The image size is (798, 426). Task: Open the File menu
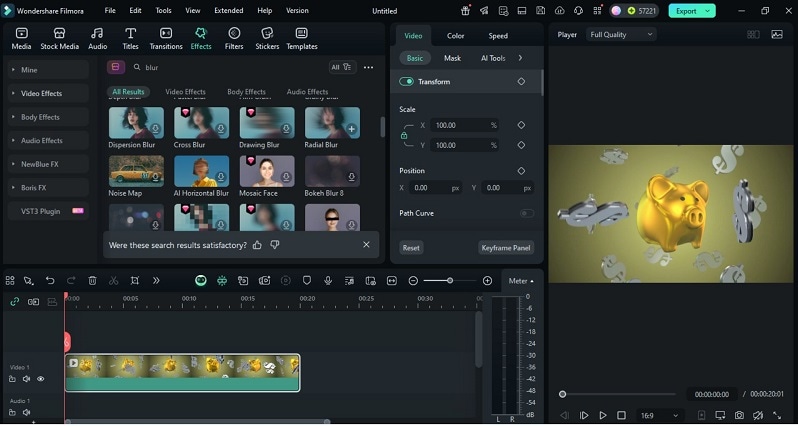[x=110, y=10]
